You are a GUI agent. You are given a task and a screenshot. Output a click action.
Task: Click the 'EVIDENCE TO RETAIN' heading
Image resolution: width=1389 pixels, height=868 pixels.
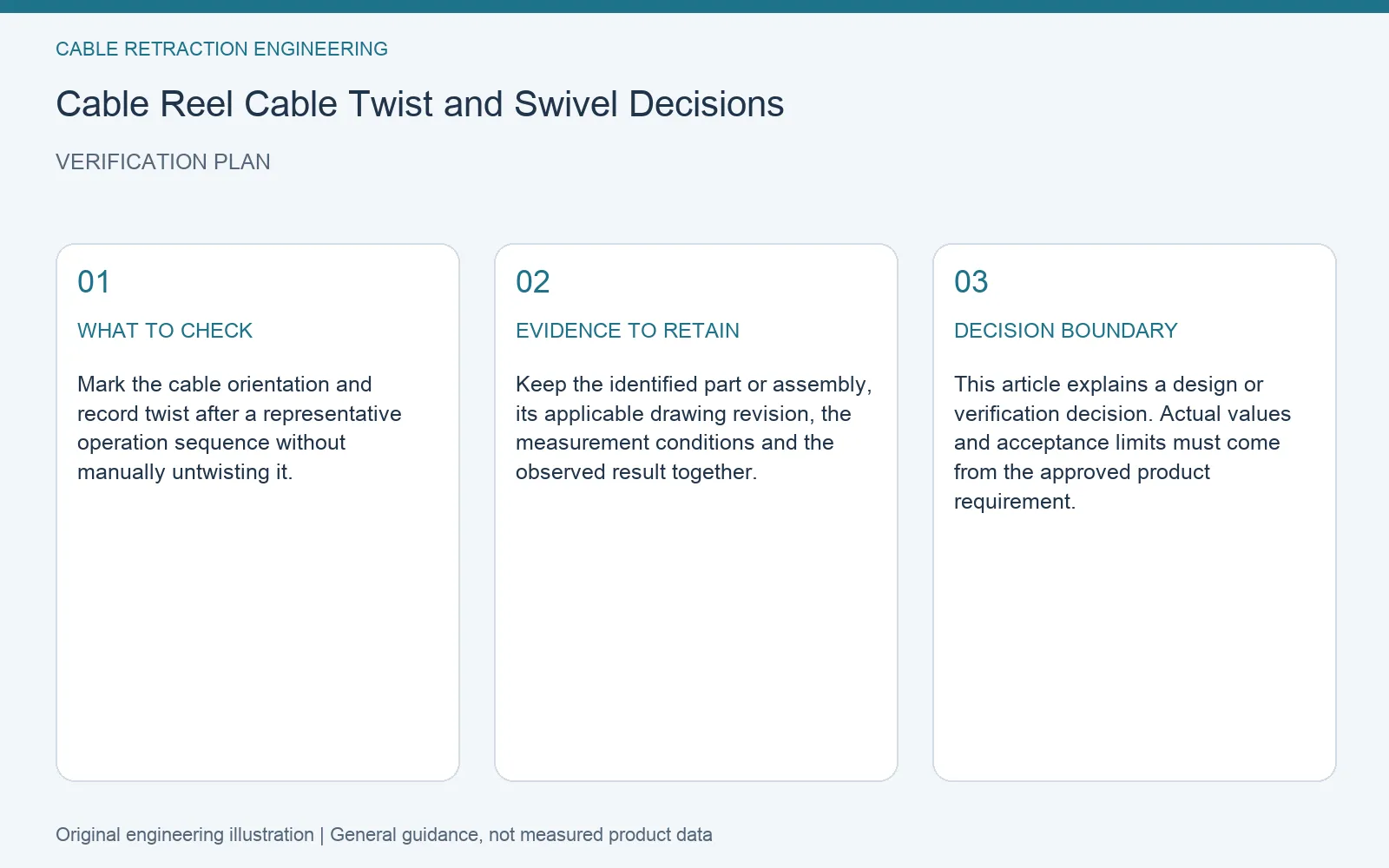coord(628,331)
